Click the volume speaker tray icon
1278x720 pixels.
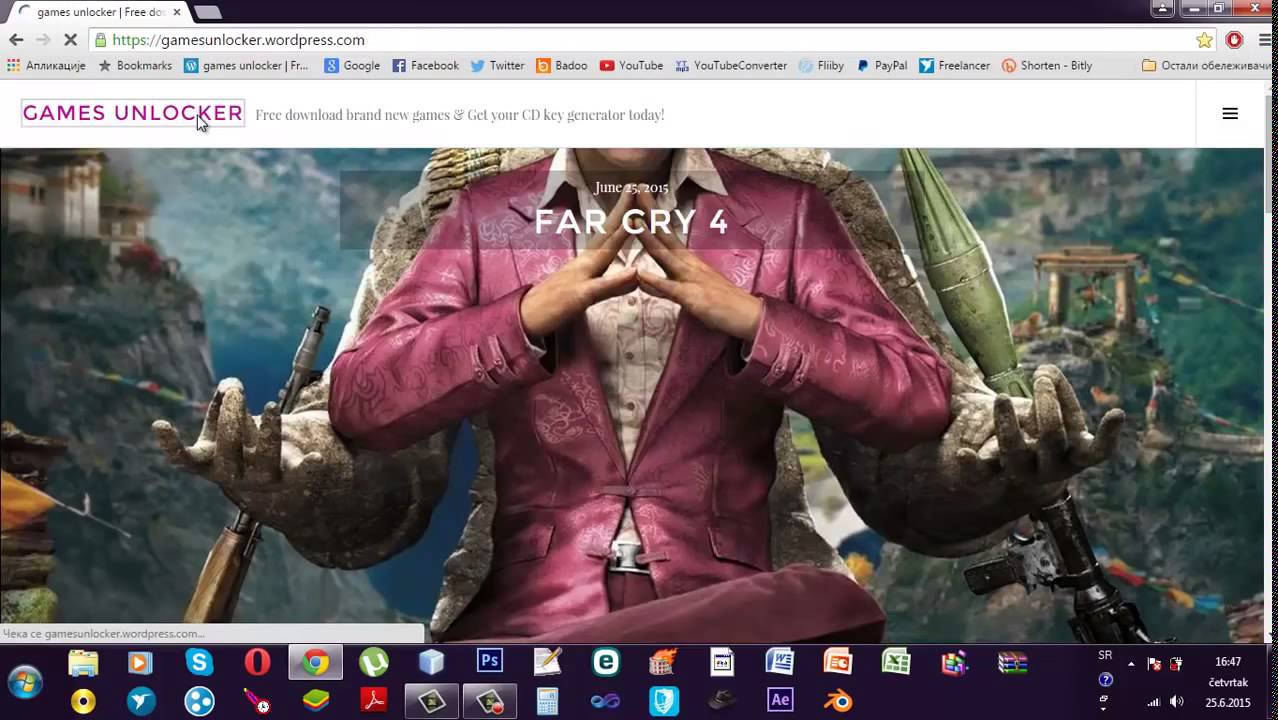1176,702
